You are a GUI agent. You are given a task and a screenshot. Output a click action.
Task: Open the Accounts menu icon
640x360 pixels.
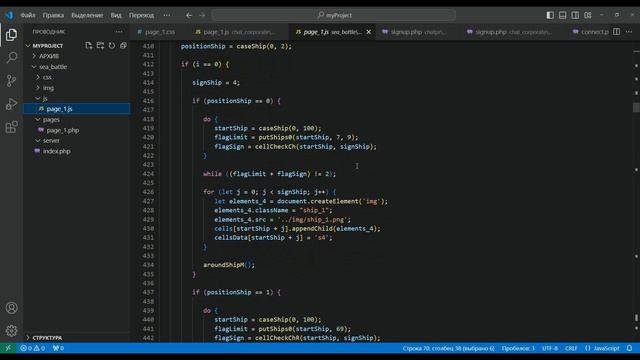11,308
